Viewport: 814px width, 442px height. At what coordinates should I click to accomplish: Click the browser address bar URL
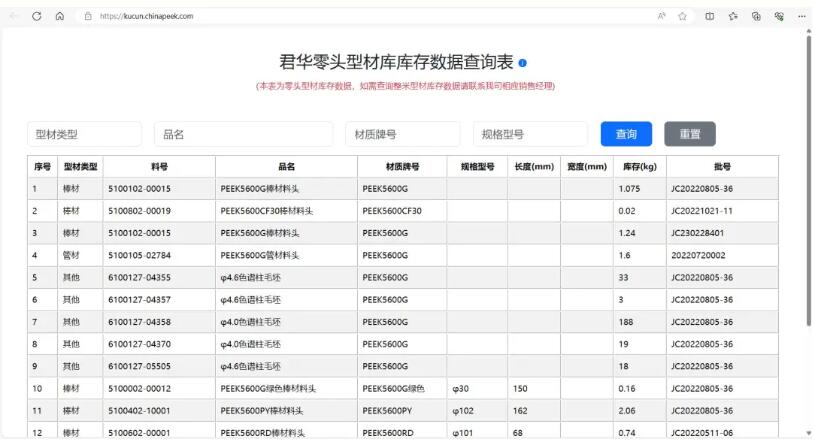147,16
